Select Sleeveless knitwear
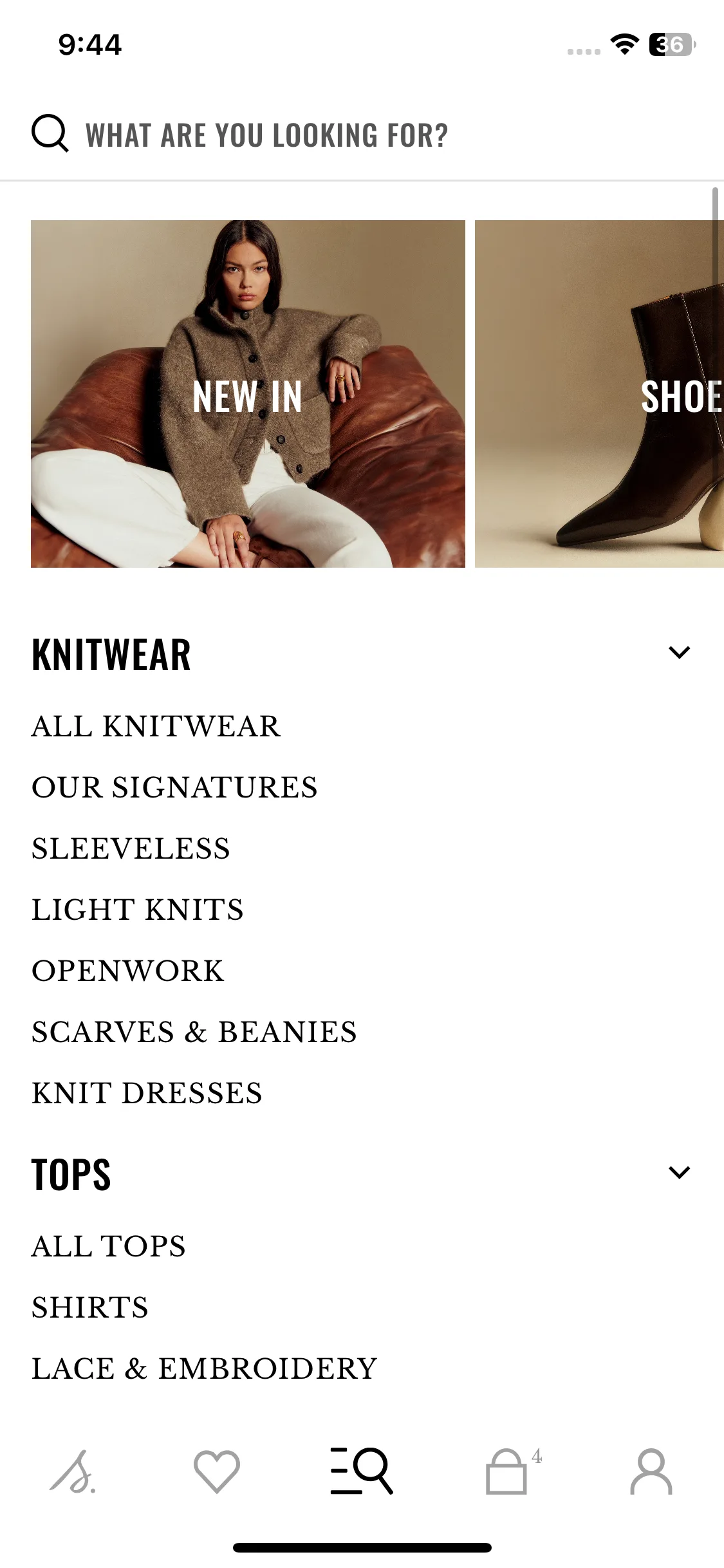 (x=131, y=849)
